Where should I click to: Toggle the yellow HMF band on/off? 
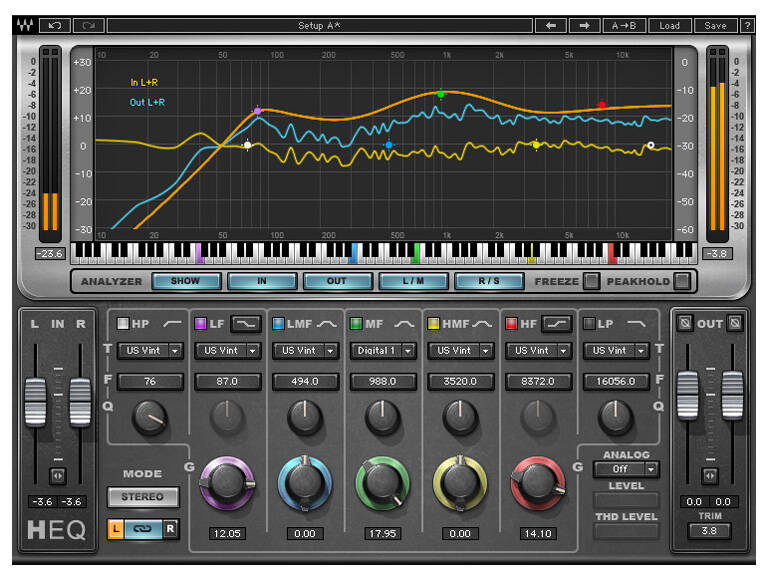434,324
